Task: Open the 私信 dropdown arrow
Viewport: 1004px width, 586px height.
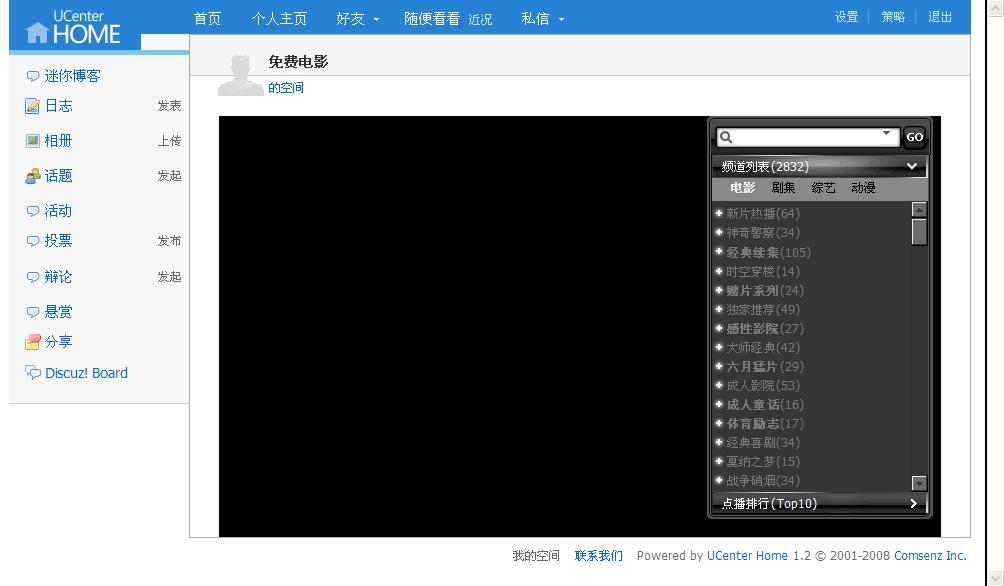Action: [x=562, y=20]
